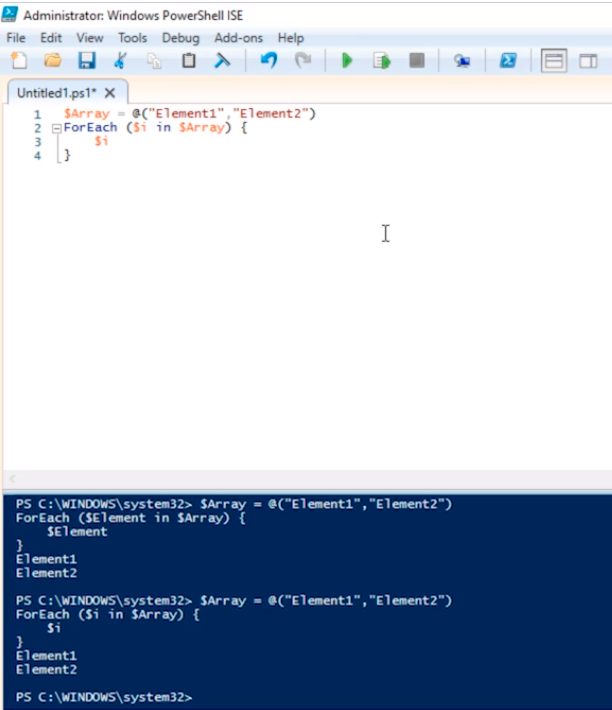Open the Tools menu
Image resolution: width=612 pixels, height=710 pixels.
click(x=132, y=38)
